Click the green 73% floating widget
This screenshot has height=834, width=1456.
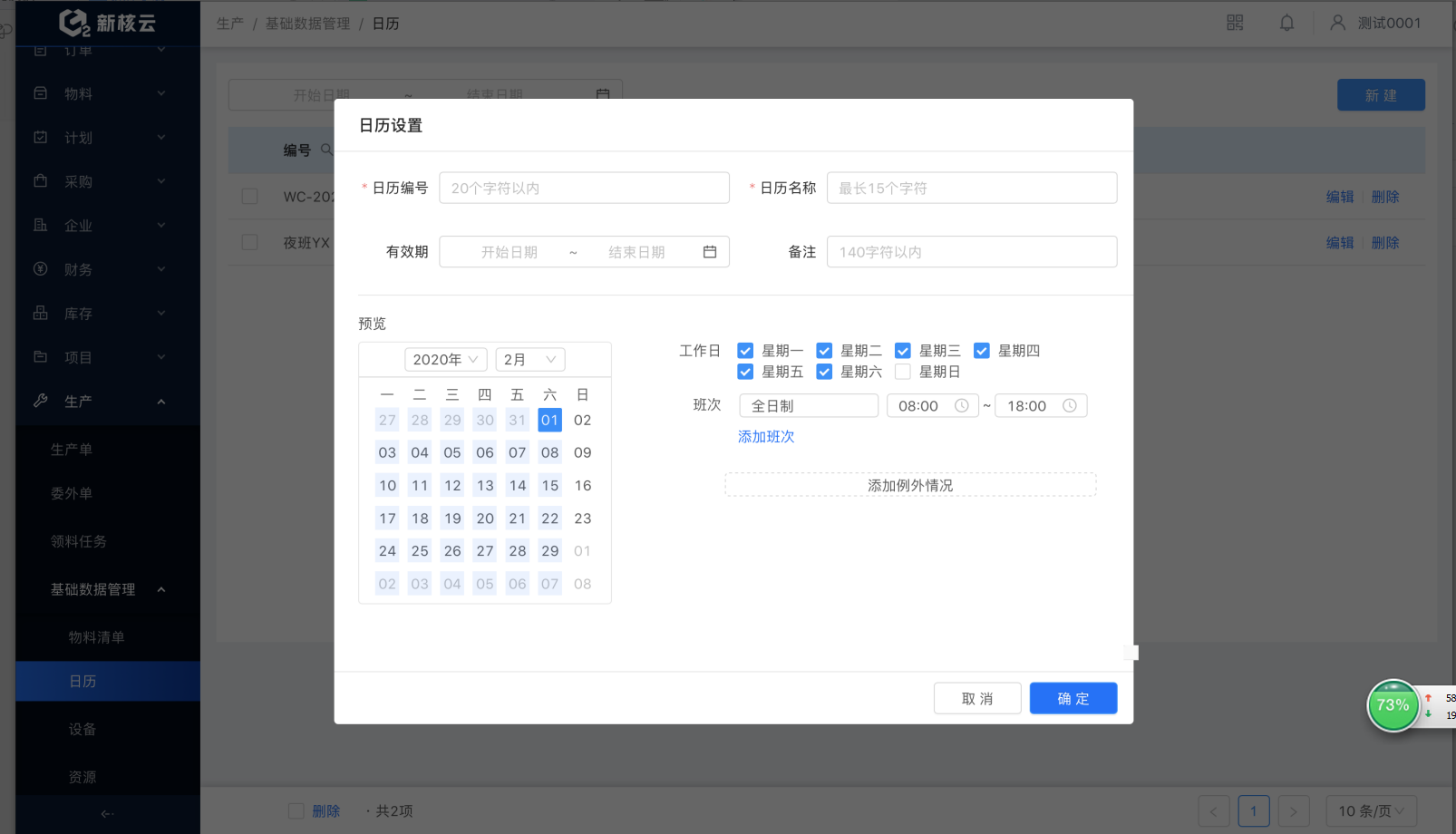point(1393,705)
